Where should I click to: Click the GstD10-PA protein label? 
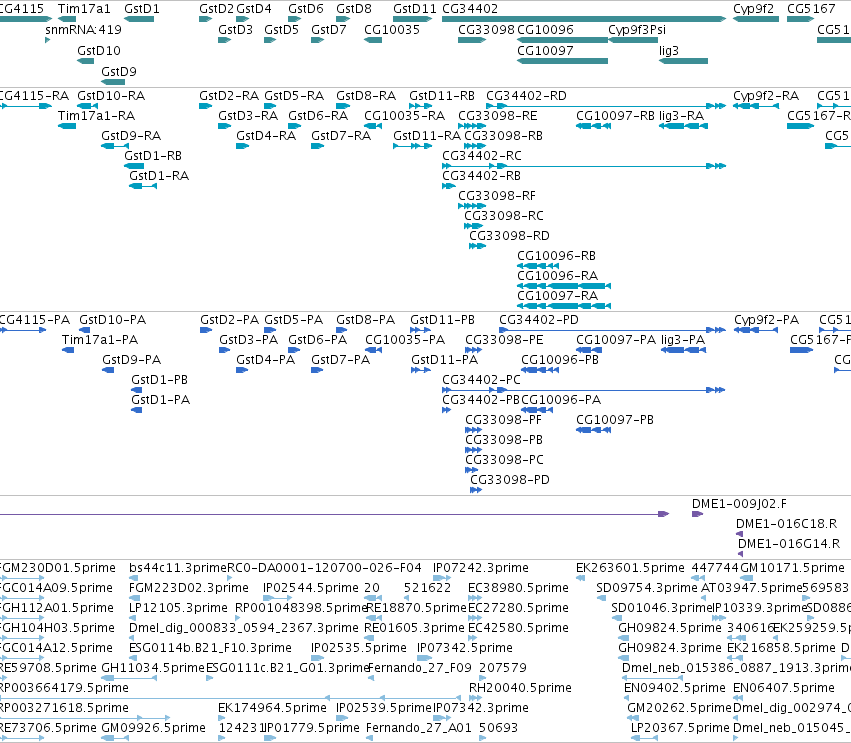pyautogui.click(x=113, y=320)
